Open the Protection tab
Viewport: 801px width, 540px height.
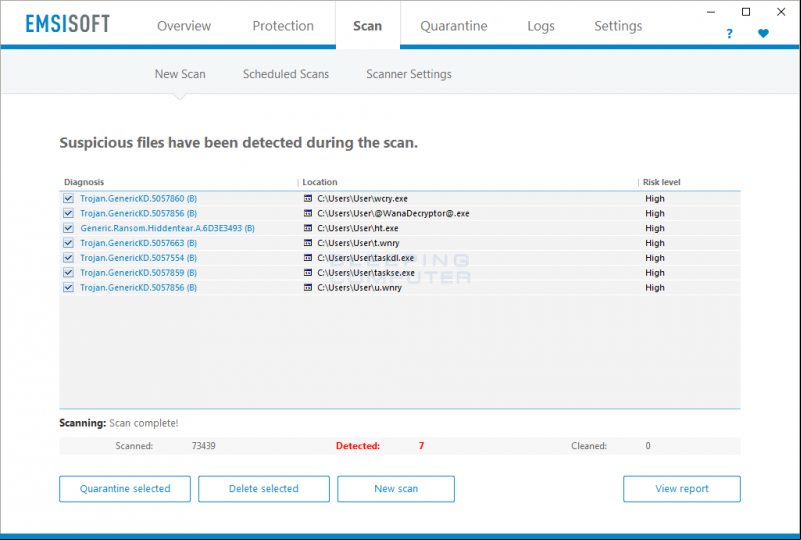pyautogui.click(x=283, y=26)
